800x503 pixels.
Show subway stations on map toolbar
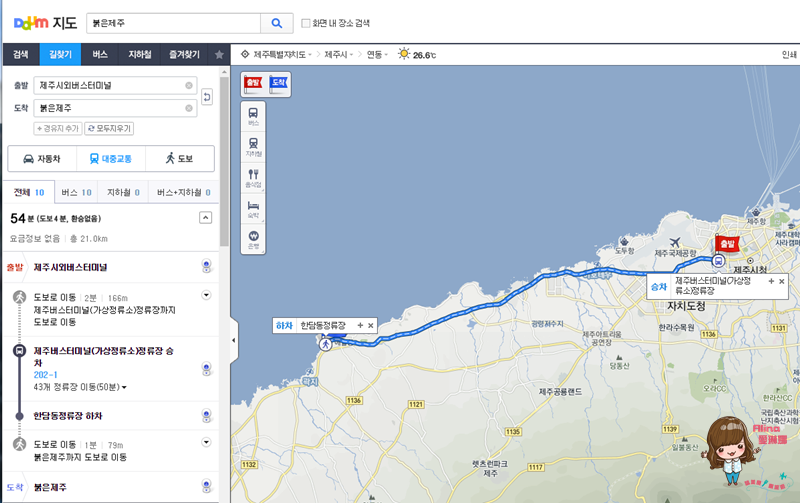tap(253, 147)
